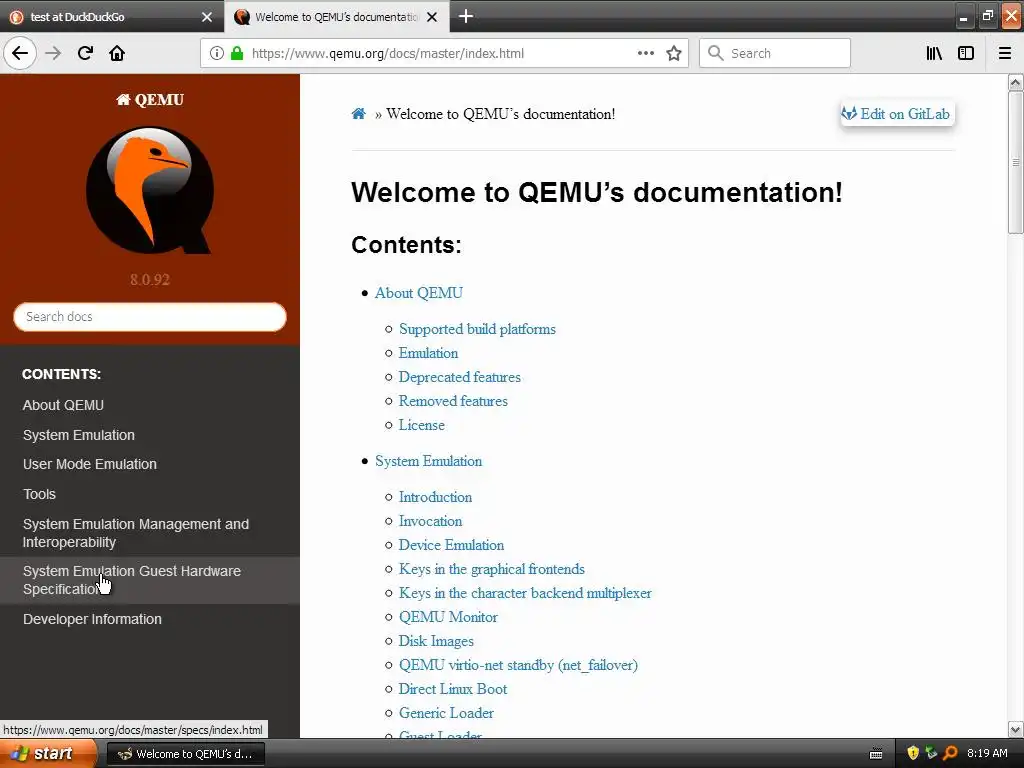Image resolution: width=1024 pixels, height=768 pixels.
Task: Open the browser home page
Action: tap(117, 53)
